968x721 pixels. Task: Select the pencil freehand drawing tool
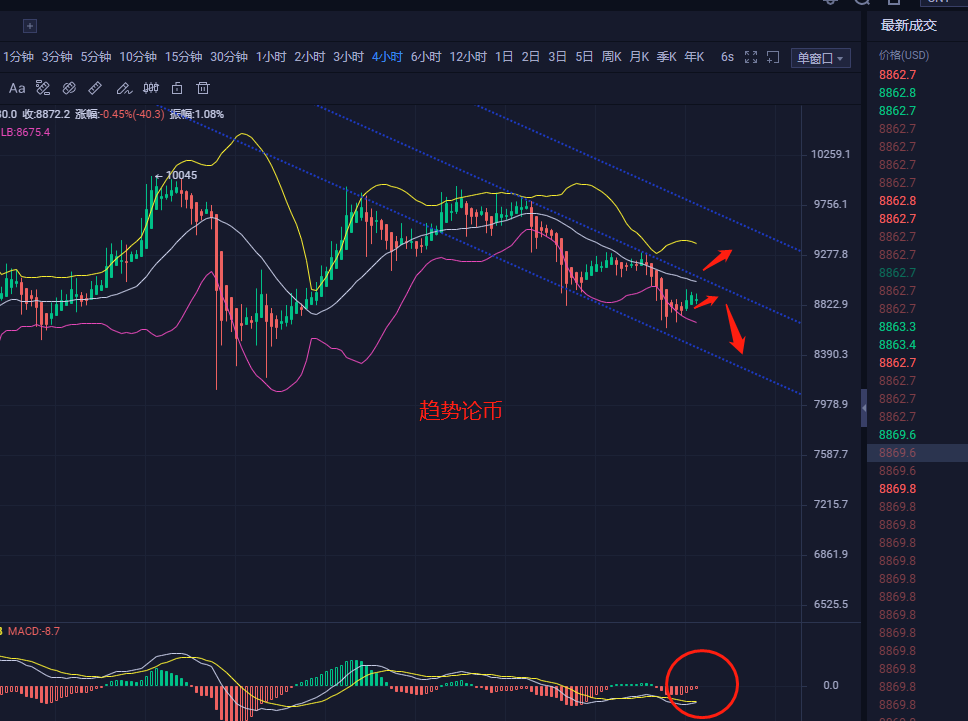coord(124,88)
